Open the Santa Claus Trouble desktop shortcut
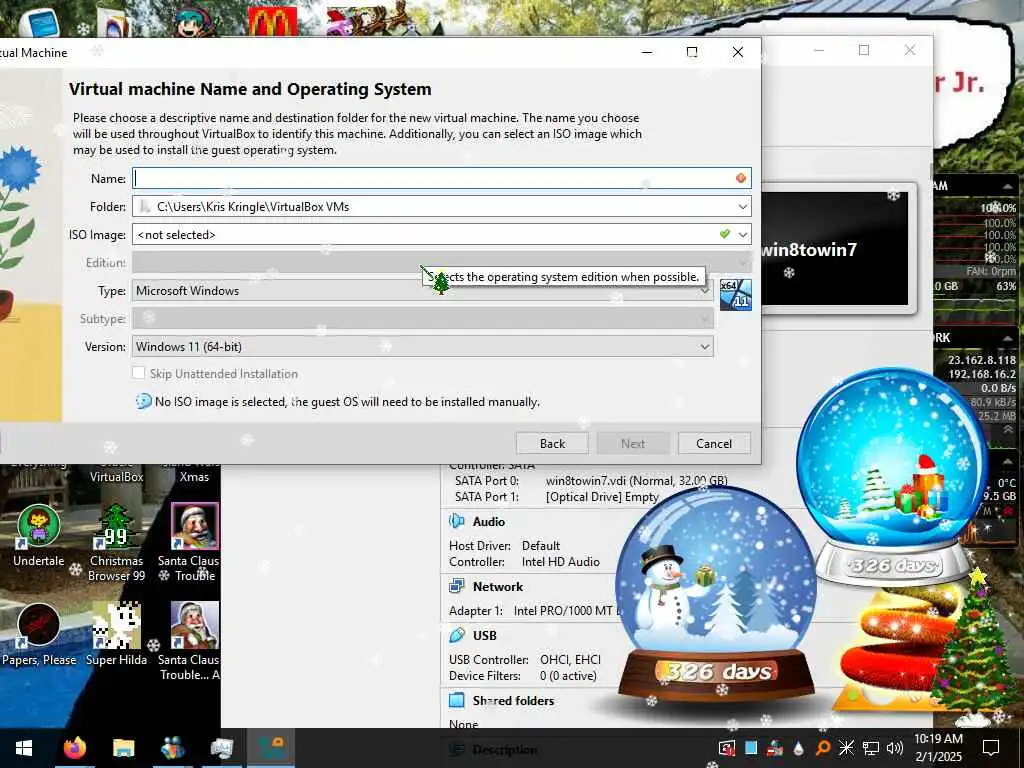 (x=191, y=543)
